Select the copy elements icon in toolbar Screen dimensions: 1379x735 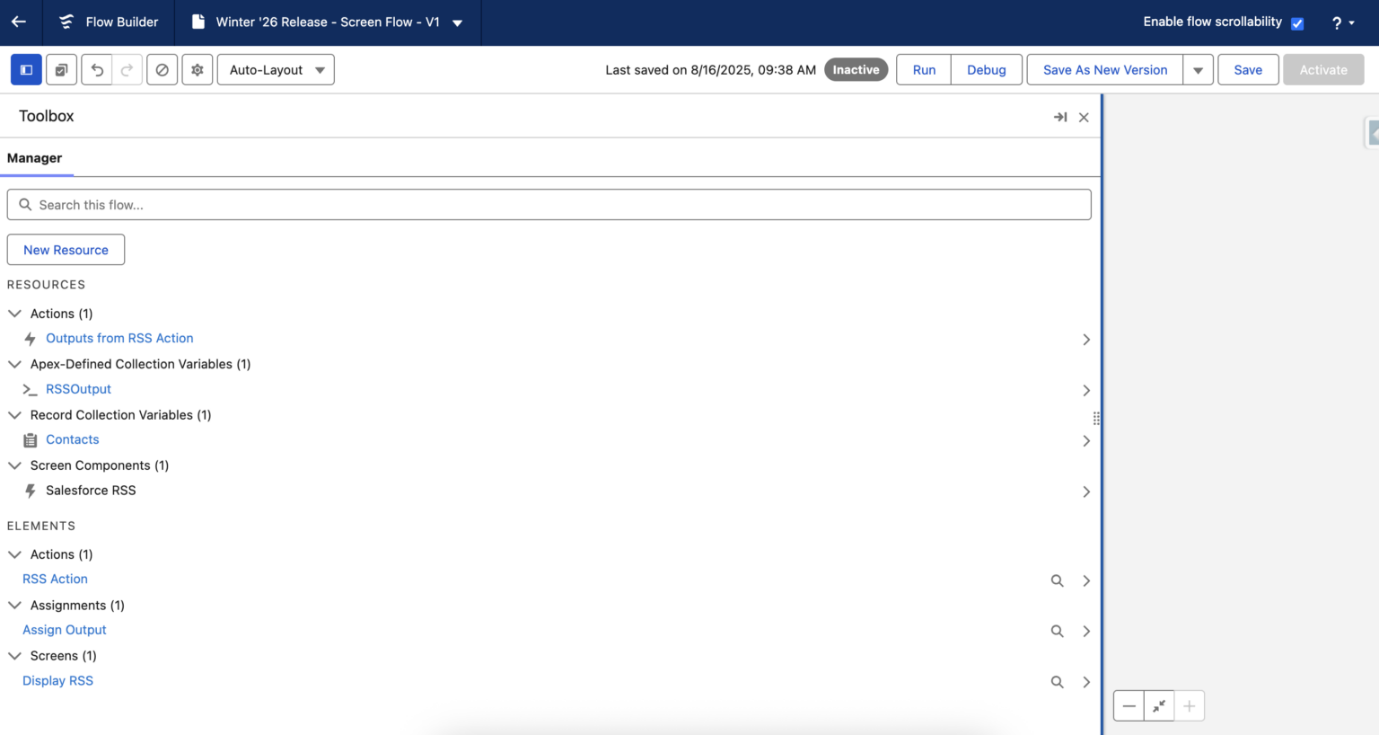pos(61,69)
